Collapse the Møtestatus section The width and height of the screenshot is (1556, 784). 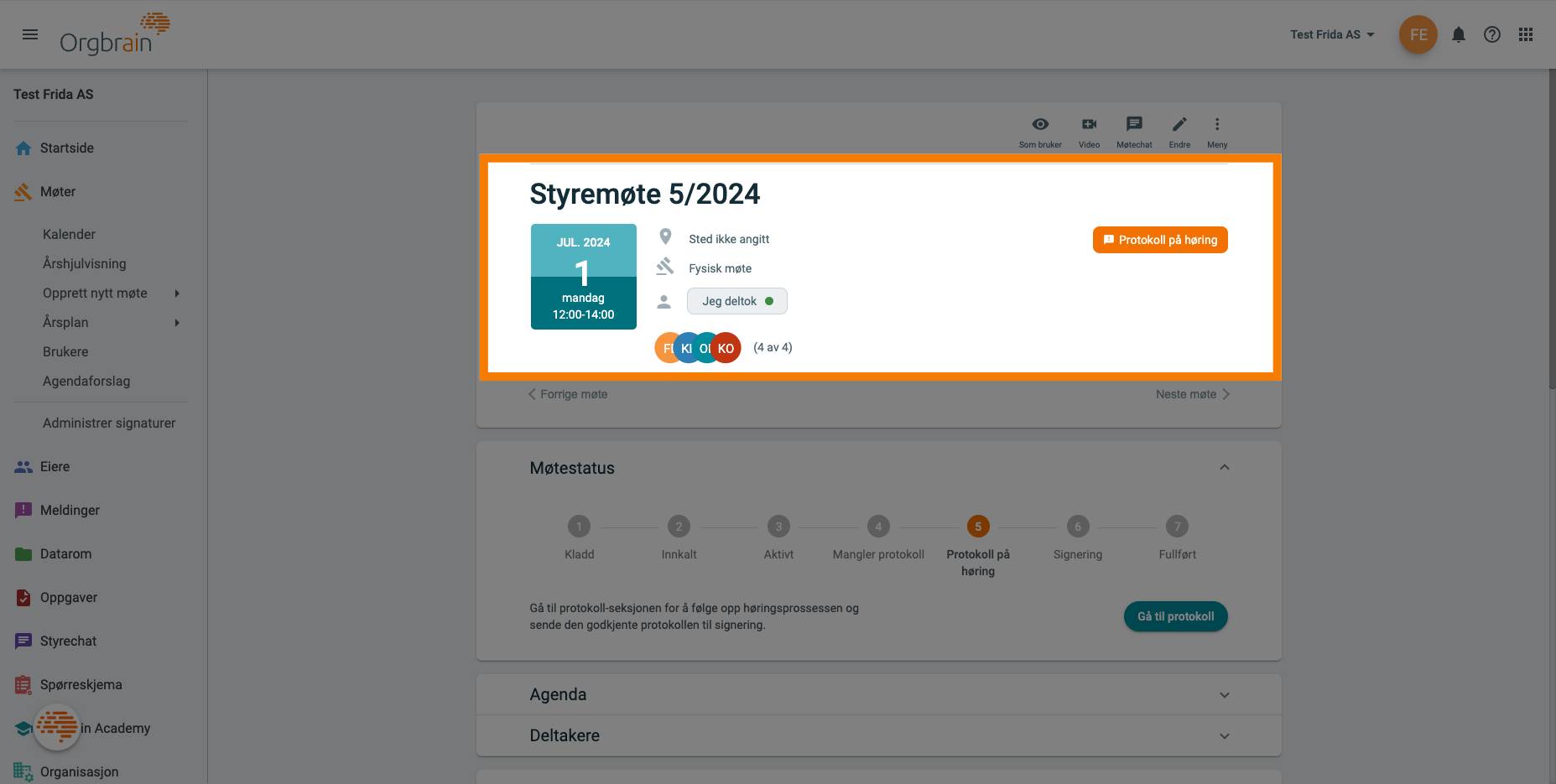pyautogui.click(x=1225, y=468)
